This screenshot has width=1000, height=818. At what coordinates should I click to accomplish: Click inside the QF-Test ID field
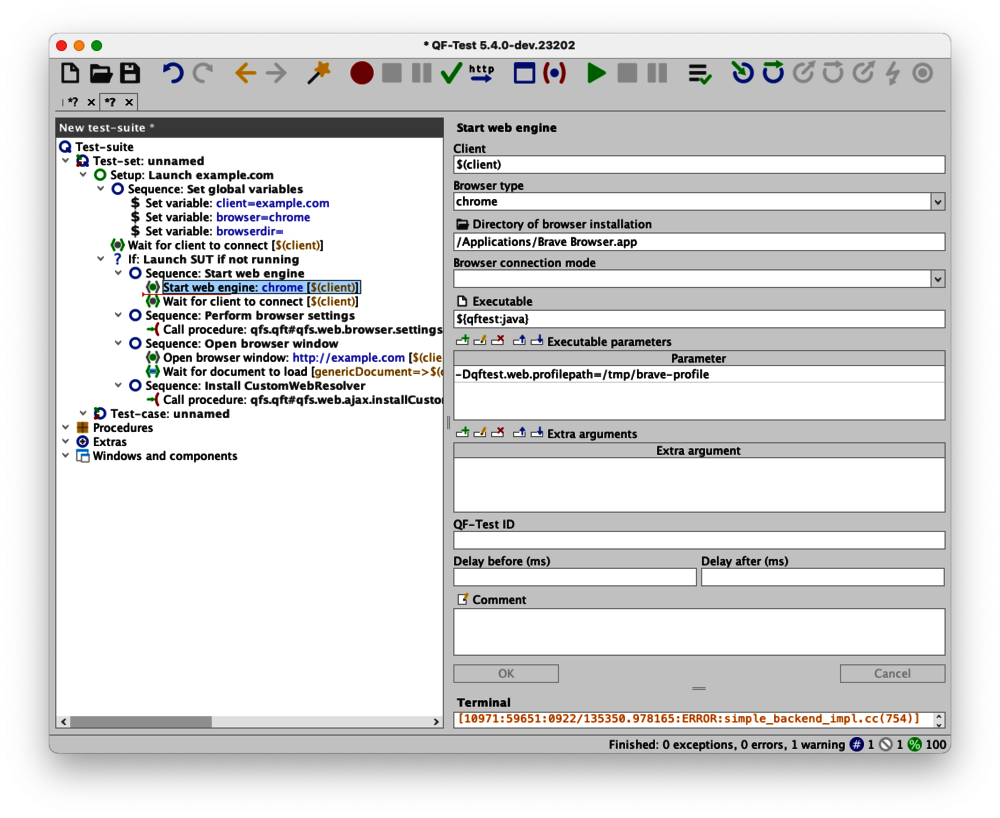tap(698, 540)
